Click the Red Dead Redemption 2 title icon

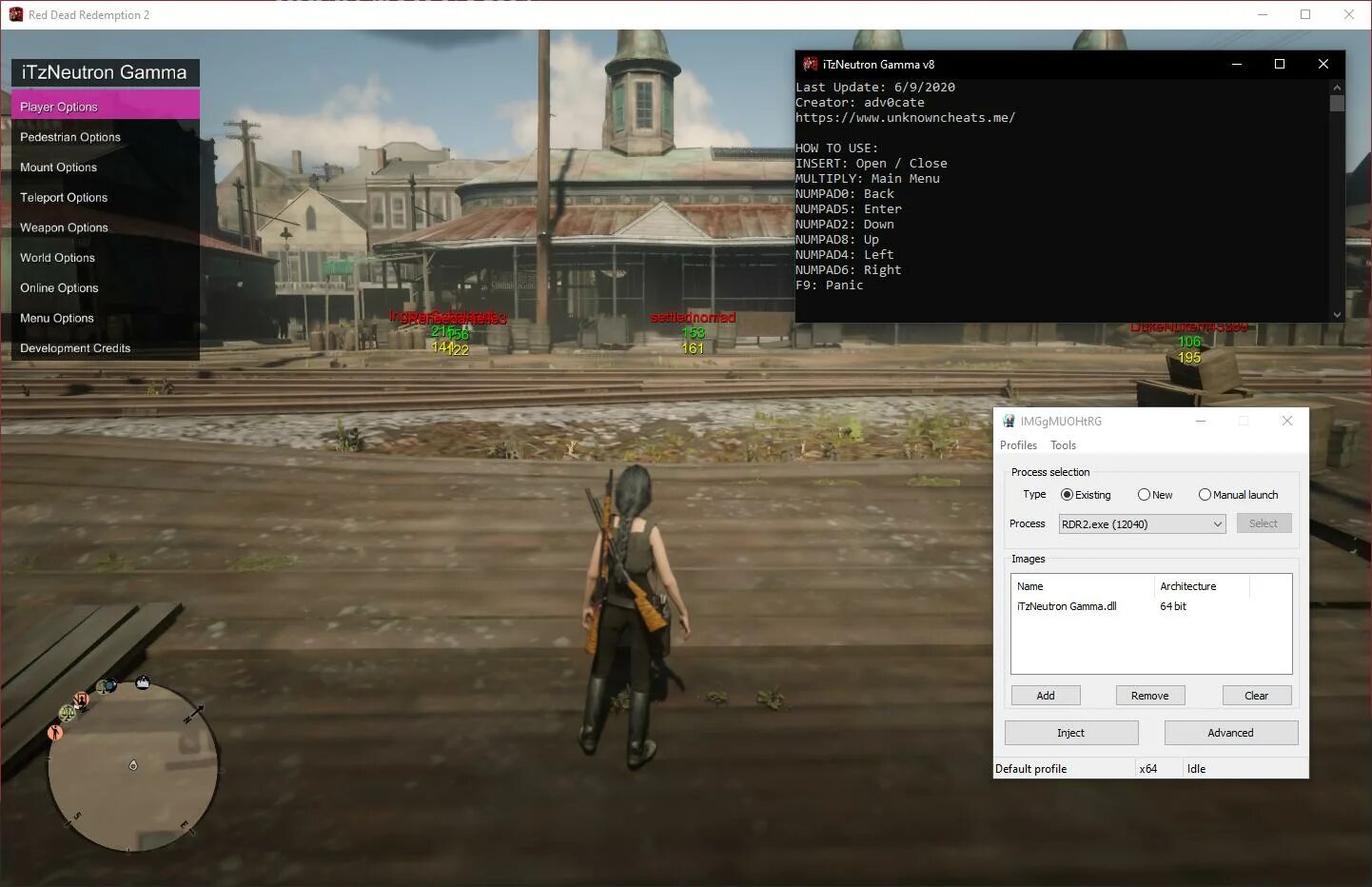click(15, 14)
